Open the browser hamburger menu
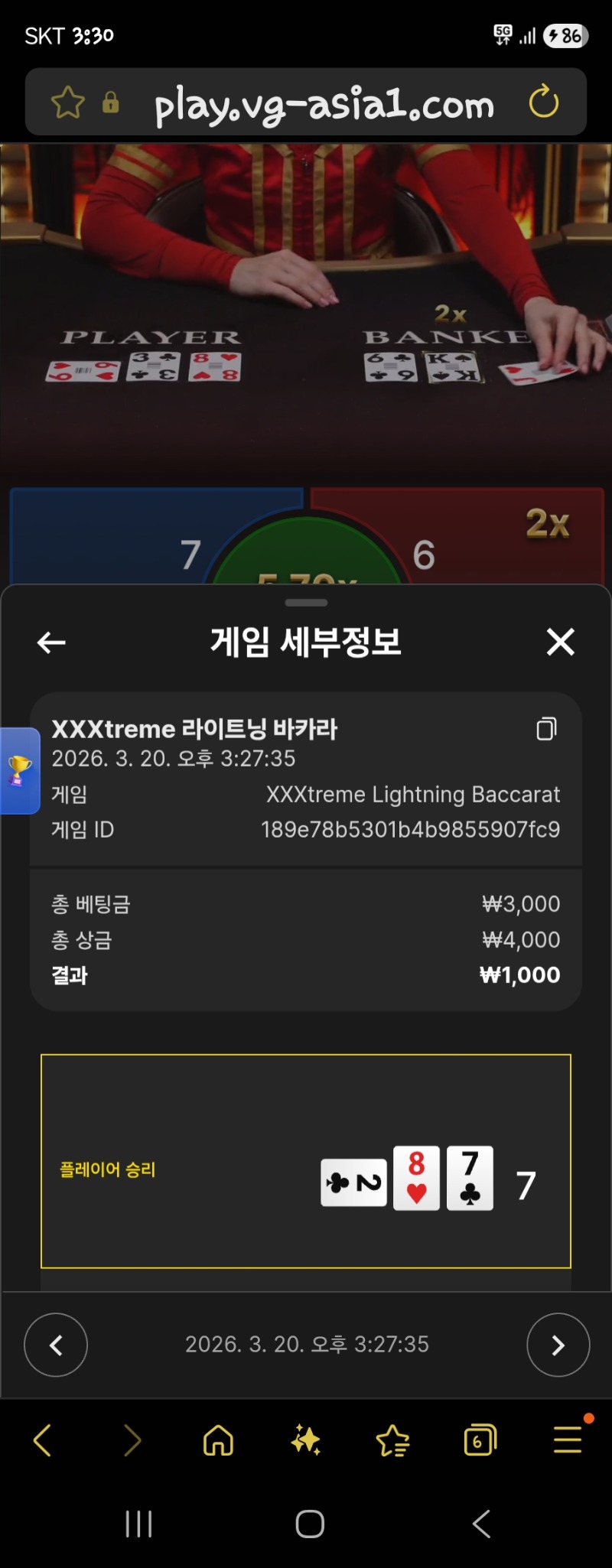This screenshot has width=612, height=1568. (x=568, y=1440)
